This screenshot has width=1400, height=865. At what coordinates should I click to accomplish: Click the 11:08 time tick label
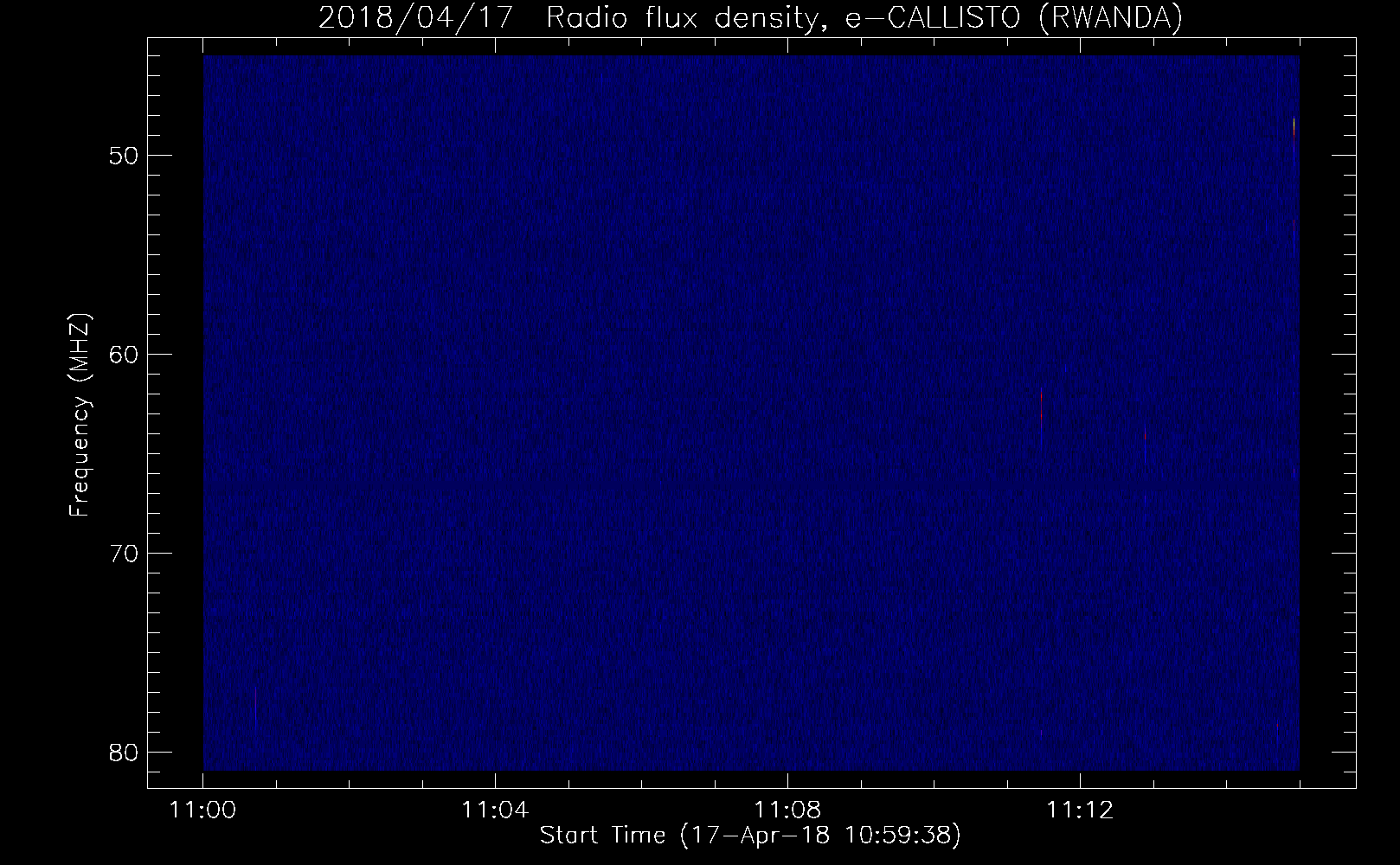[787, 811]
